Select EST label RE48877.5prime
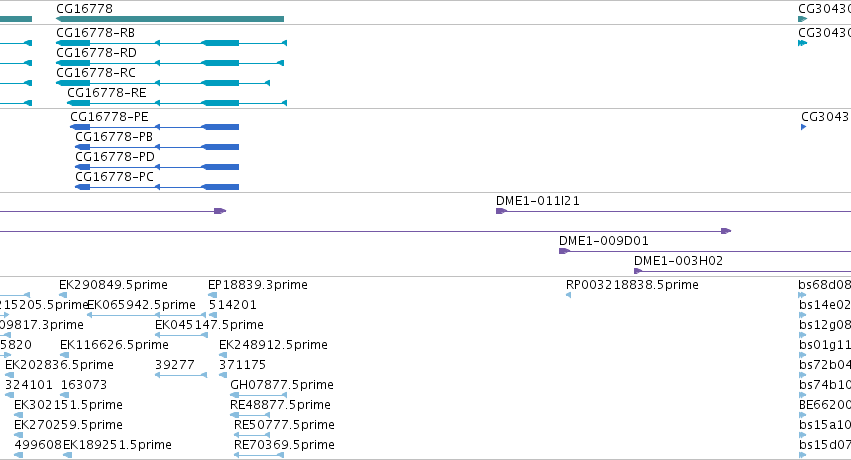Image resolution: width=851 pixels, height=460 pixels. click(281, 405)
